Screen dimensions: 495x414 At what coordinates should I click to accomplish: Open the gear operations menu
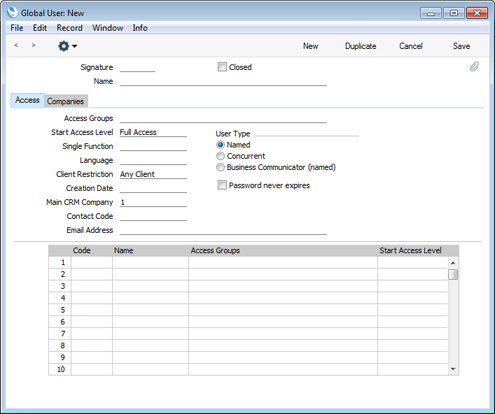(64, 46)
